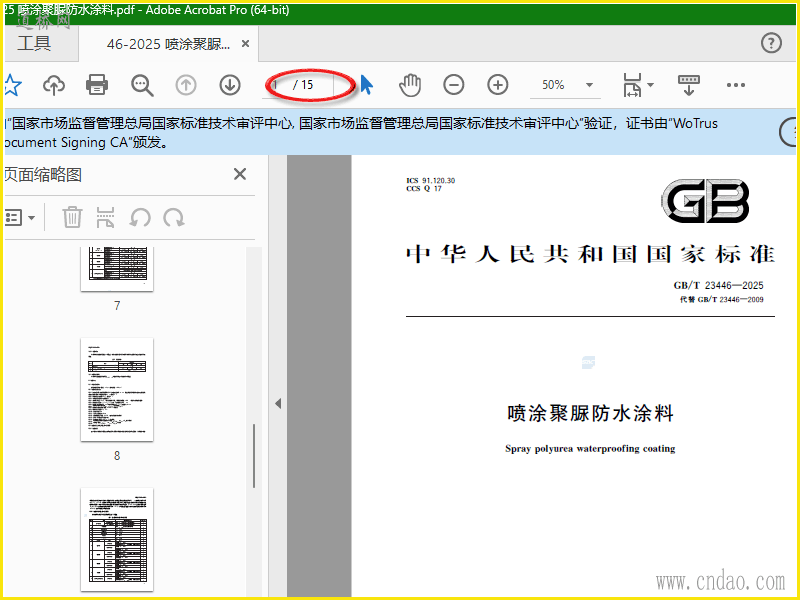Screen dimensions: 800x600
Task: Open the Tools tab (工具)
Action: (34, 43)
